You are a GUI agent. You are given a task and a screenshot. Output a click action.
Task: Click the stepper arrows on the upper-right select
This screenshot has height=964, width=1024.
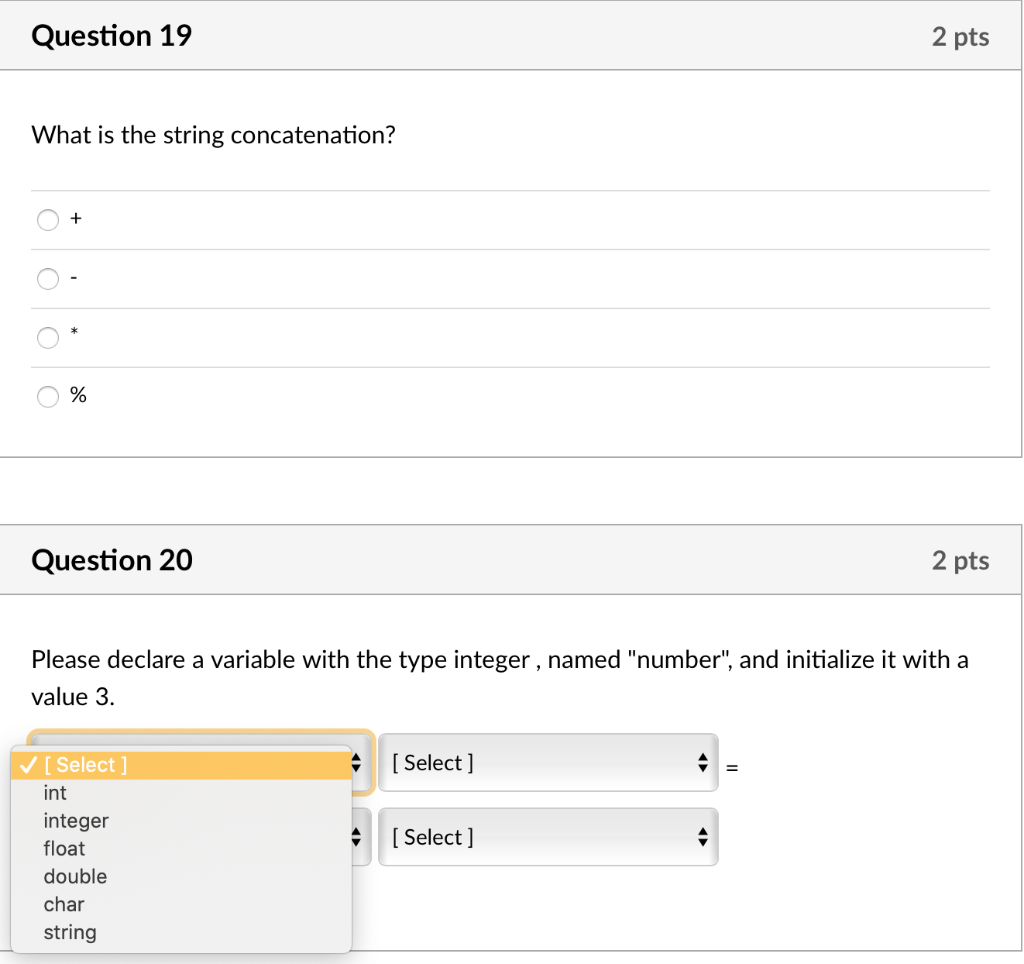702,762
